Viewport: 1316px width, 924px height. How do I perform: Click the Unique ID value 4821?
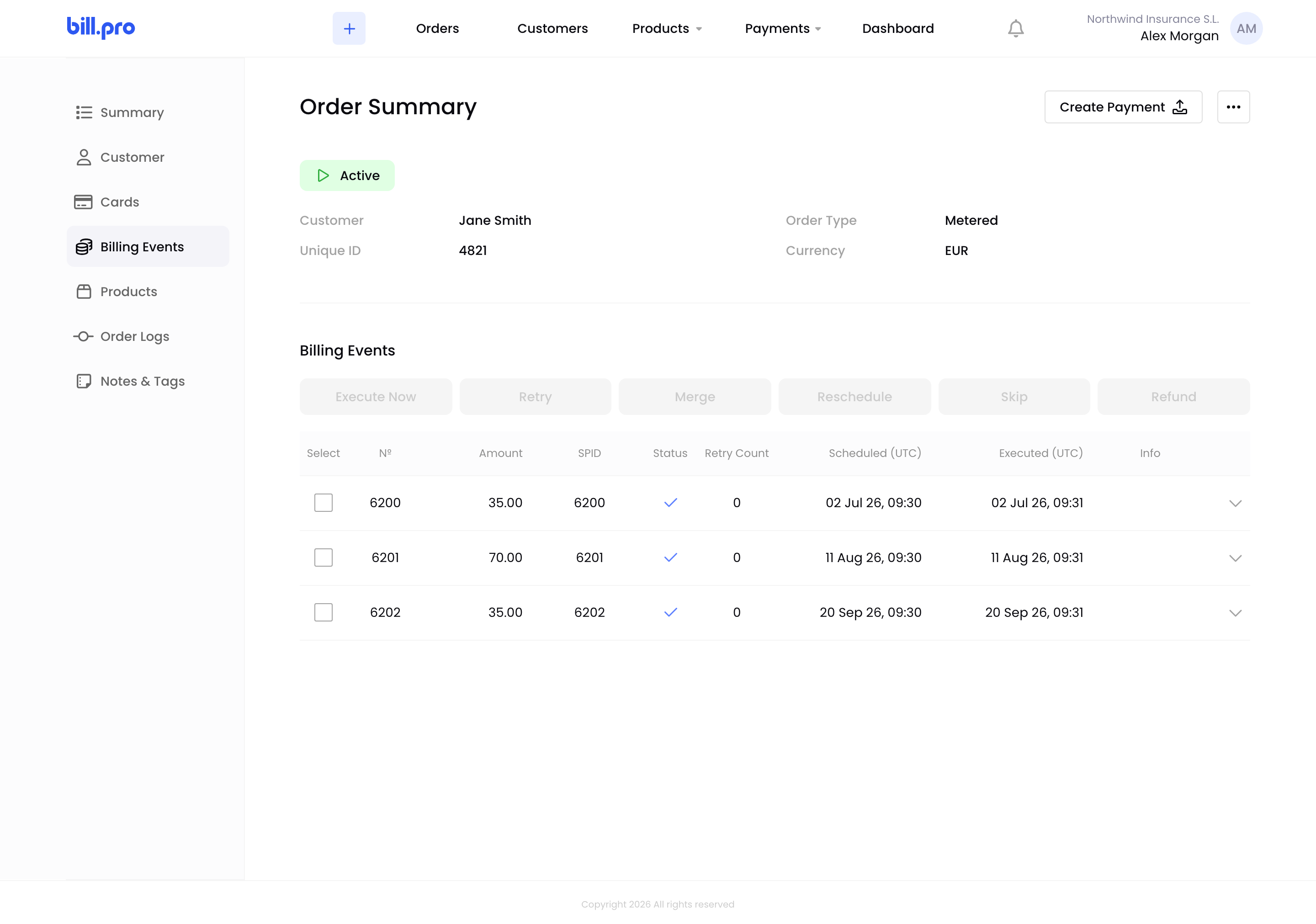tap(473, 250)
